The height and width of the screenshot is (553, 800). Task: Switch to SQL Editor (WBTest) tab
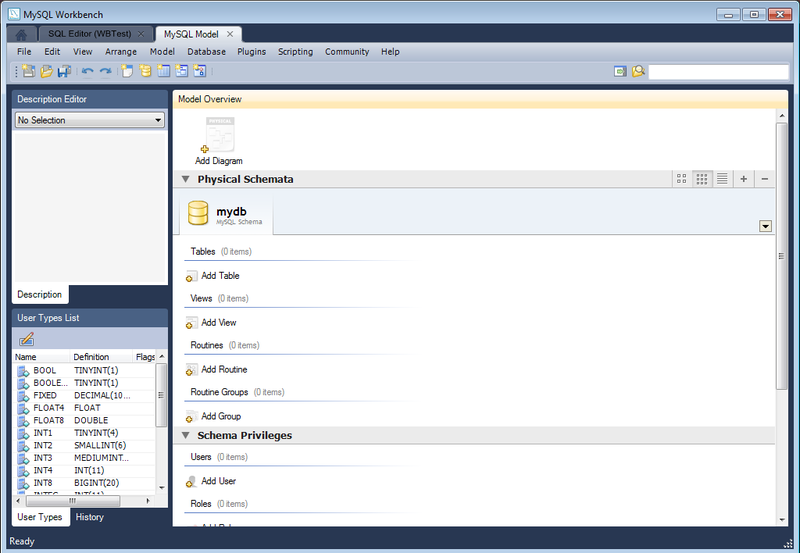coord(89,34)
